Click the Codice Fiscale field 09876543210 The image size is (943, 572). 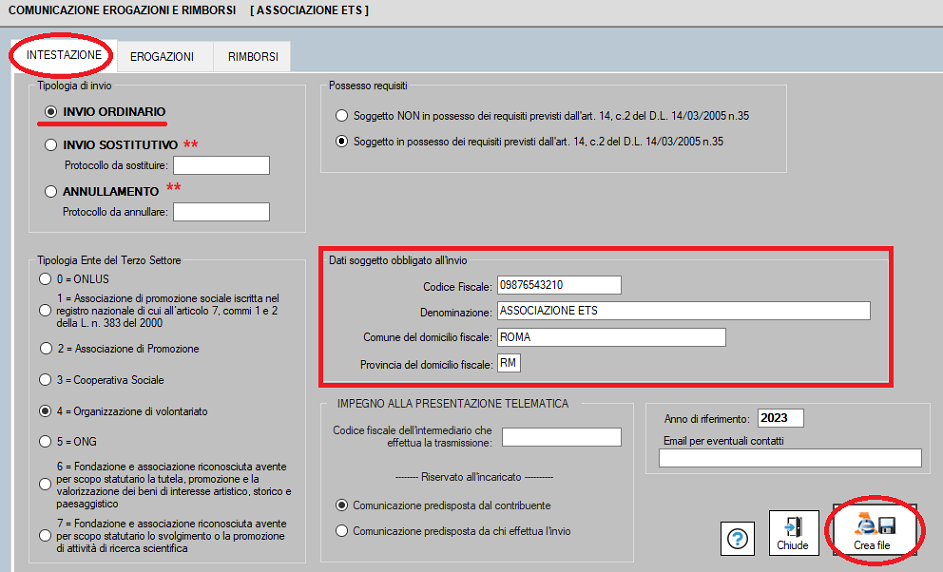pyautogui.click(x=559, y=285)
